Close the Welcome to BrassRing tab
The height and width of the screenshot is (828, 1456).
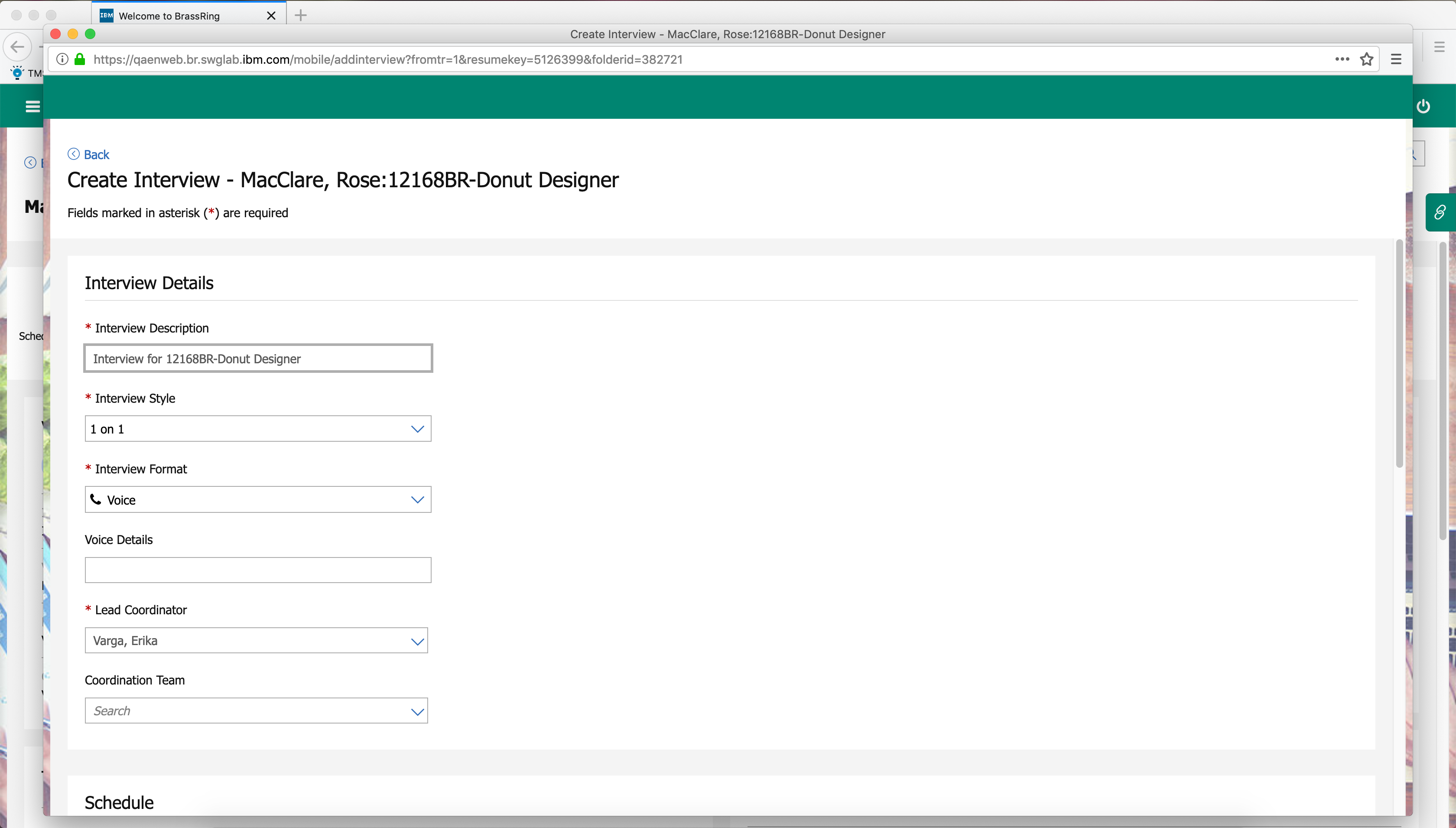pyautogui.click(x=271, y=16)
